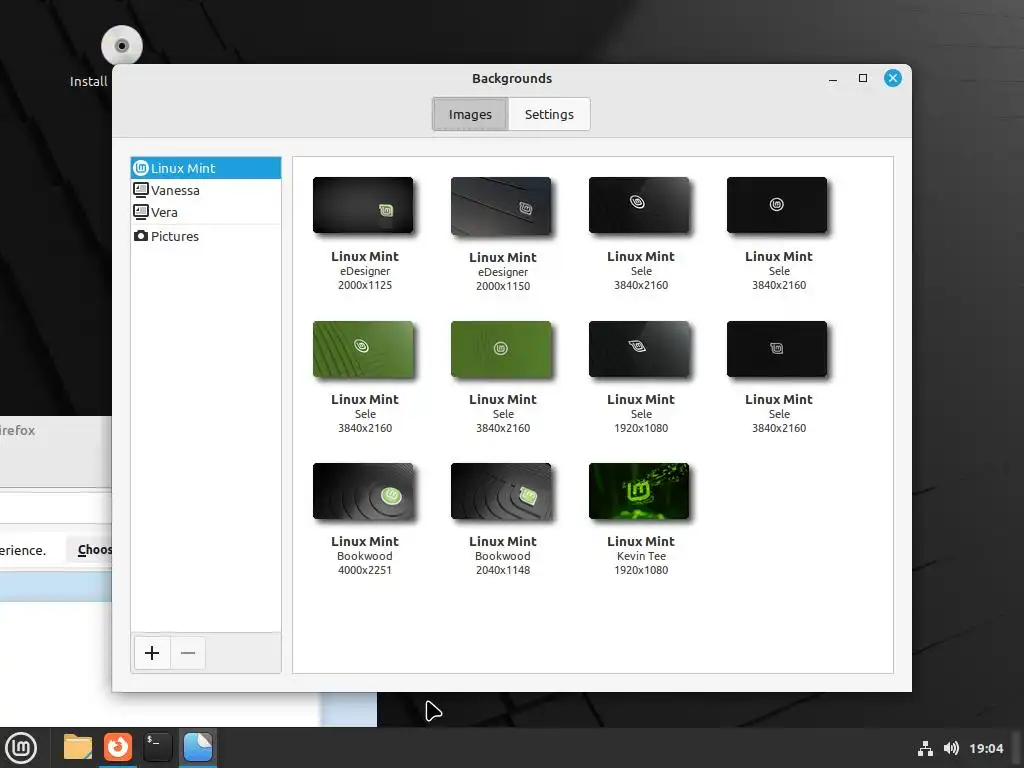Click the Vera monitor icon

[140, 212]
